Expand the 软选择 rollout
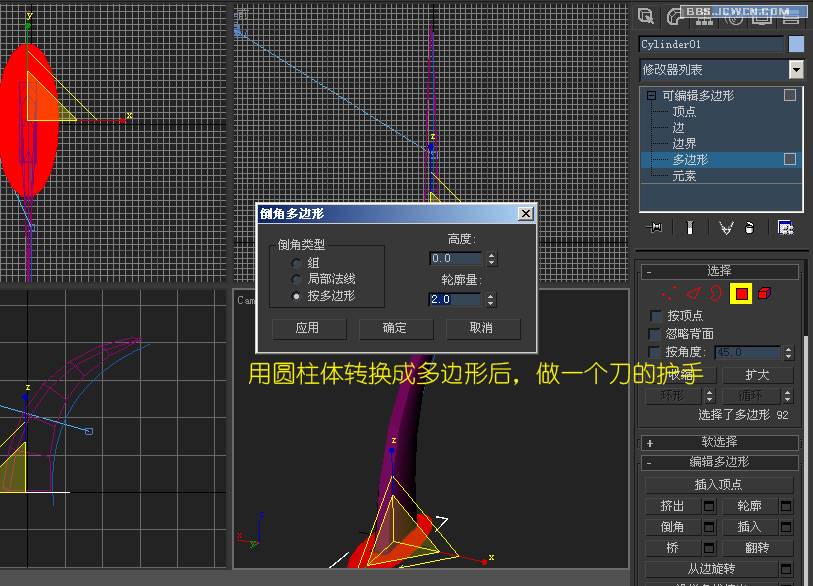 (x=650, y=443)
